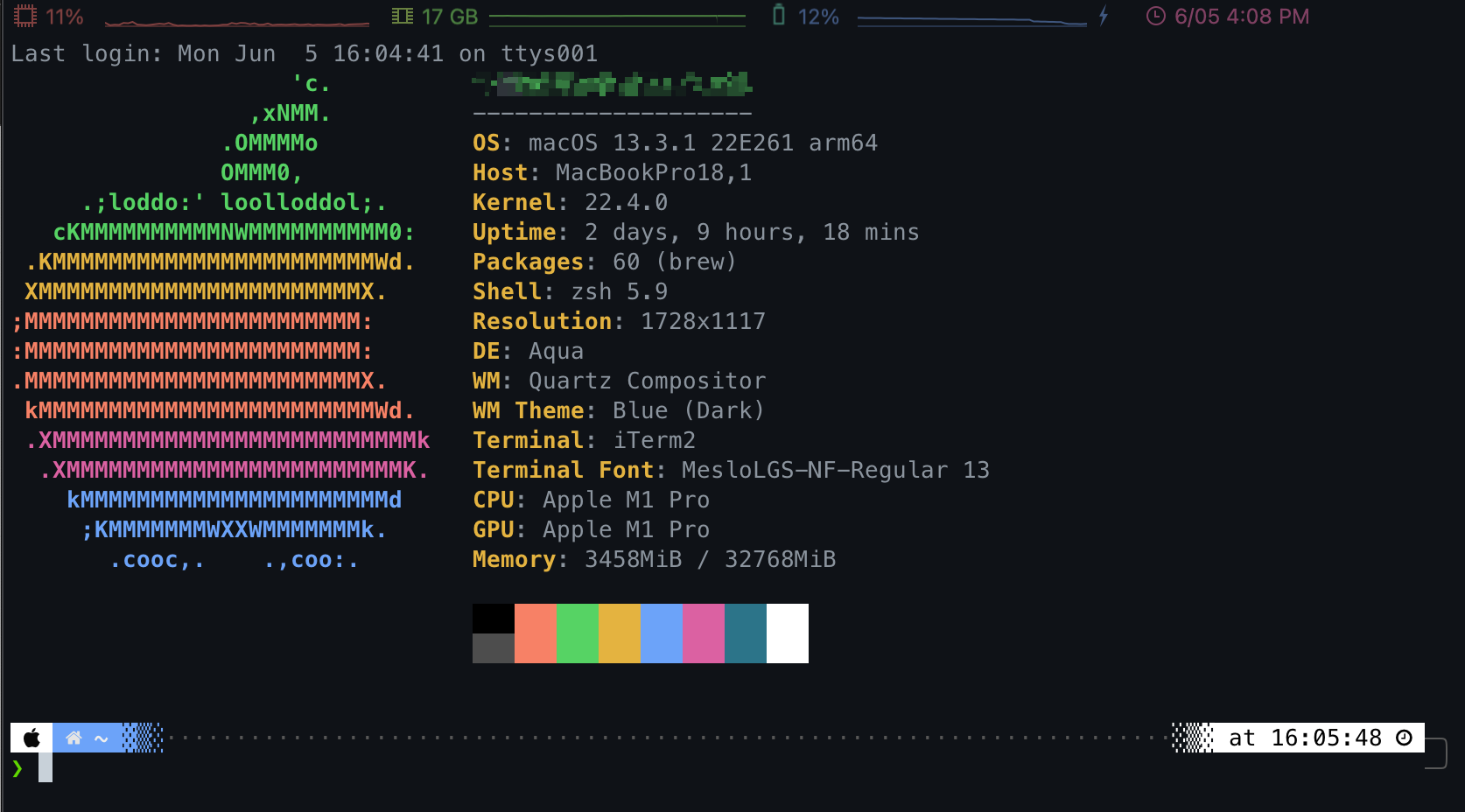
Task: Click the battery 12% readout
Action: (x=818, y=17)
